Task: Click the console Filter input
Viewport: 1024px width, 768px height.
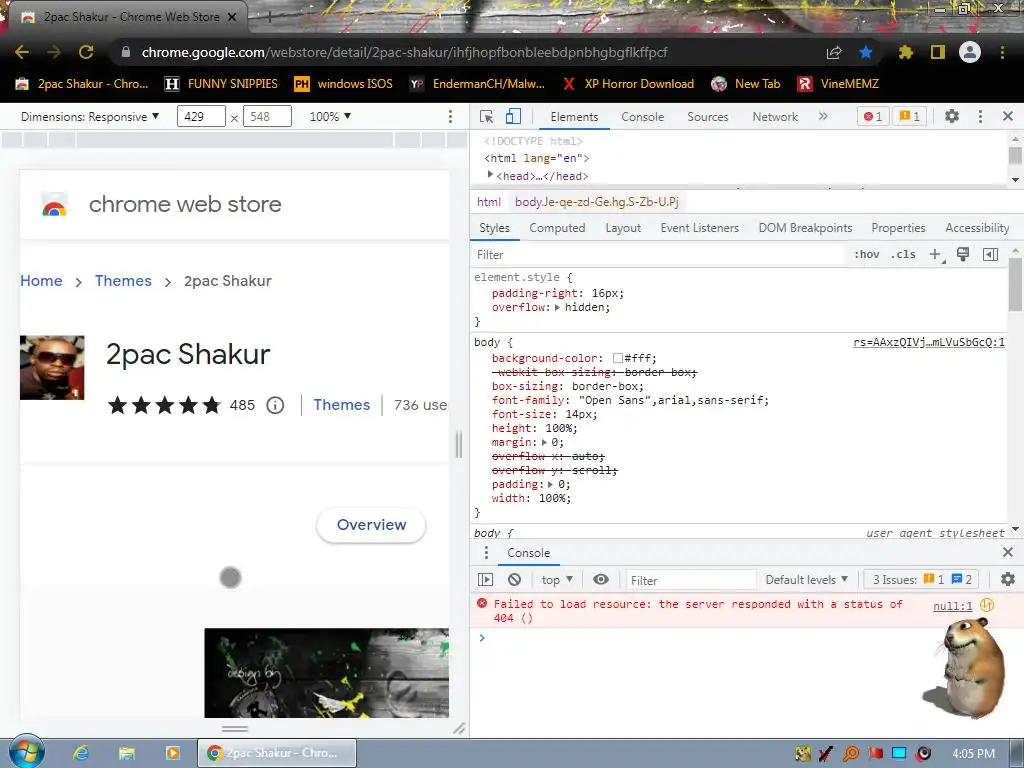Action: tap(690, 580)
